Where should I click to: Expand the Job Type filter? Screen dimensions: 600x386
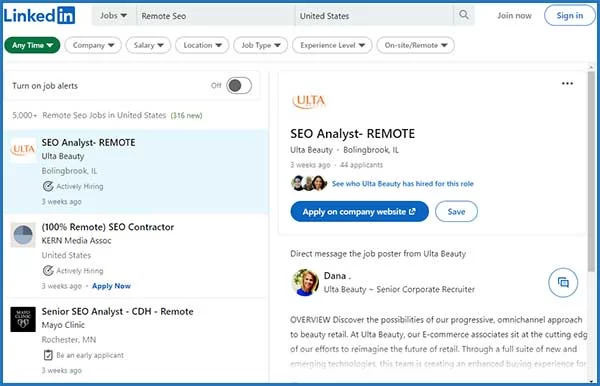click(x=261, y=45)
